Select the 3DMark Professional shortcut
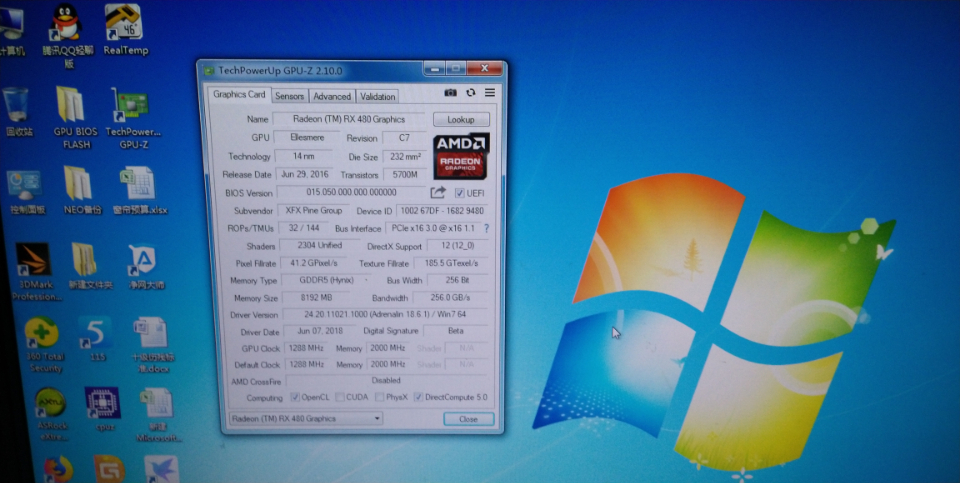 click(x=36, y=272)
